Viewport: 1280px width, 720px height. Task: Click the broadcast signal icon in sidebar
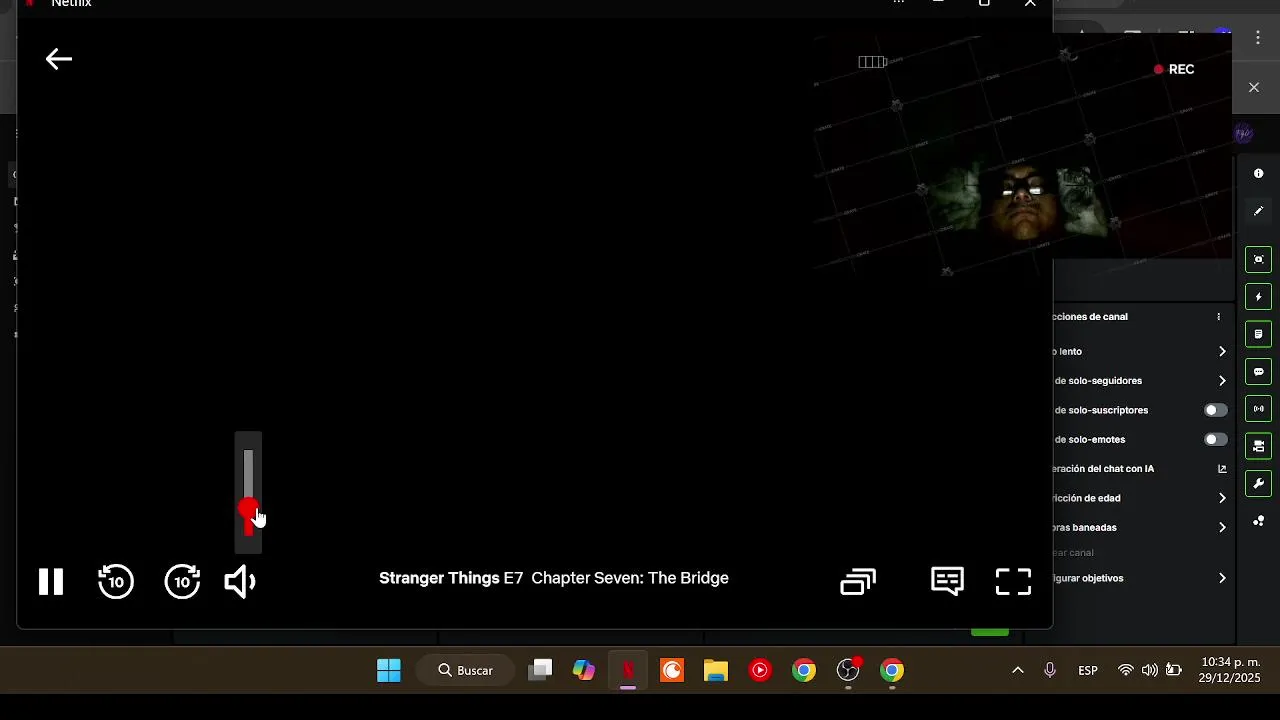tap(1259, 408)
